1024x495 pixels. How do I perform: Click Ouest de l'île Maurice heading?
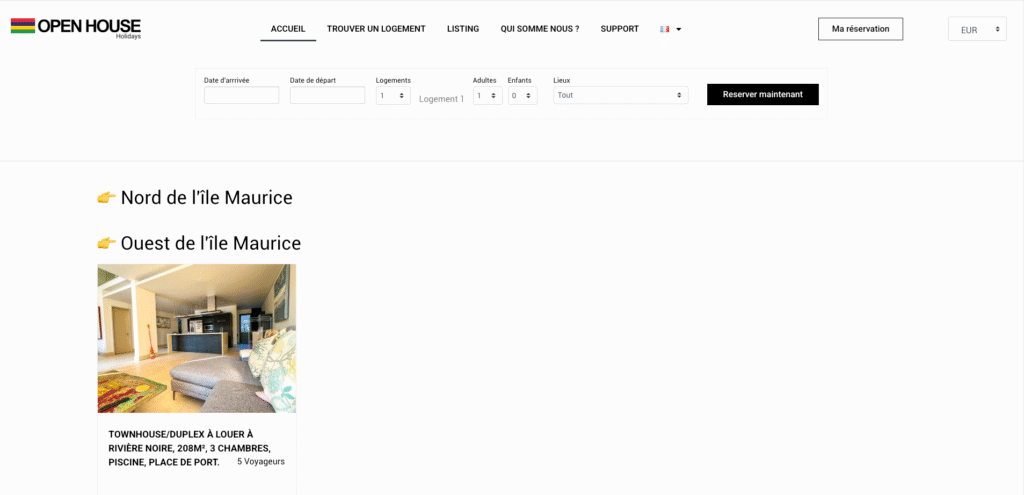pyautogui.click(x=210, y=243)
